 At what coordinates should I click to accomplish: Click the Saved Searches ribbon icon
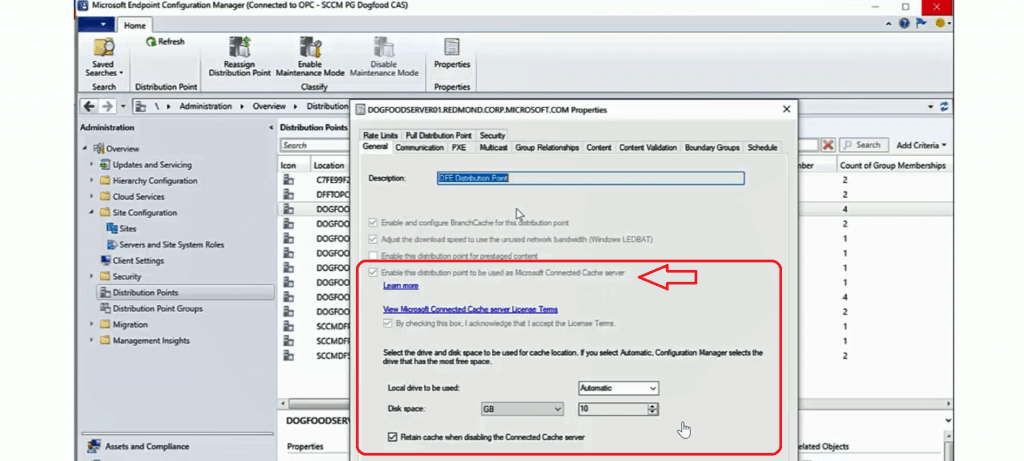point(103,49)
